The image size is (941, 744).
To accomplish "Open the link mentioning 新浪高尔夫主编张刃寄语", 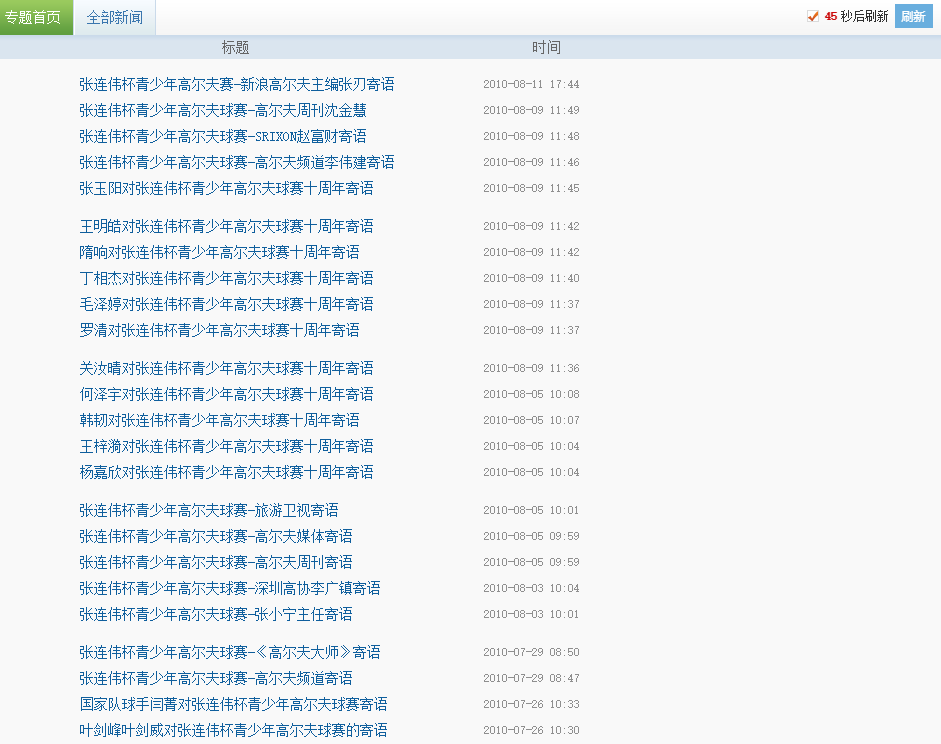I will [236, 85].
